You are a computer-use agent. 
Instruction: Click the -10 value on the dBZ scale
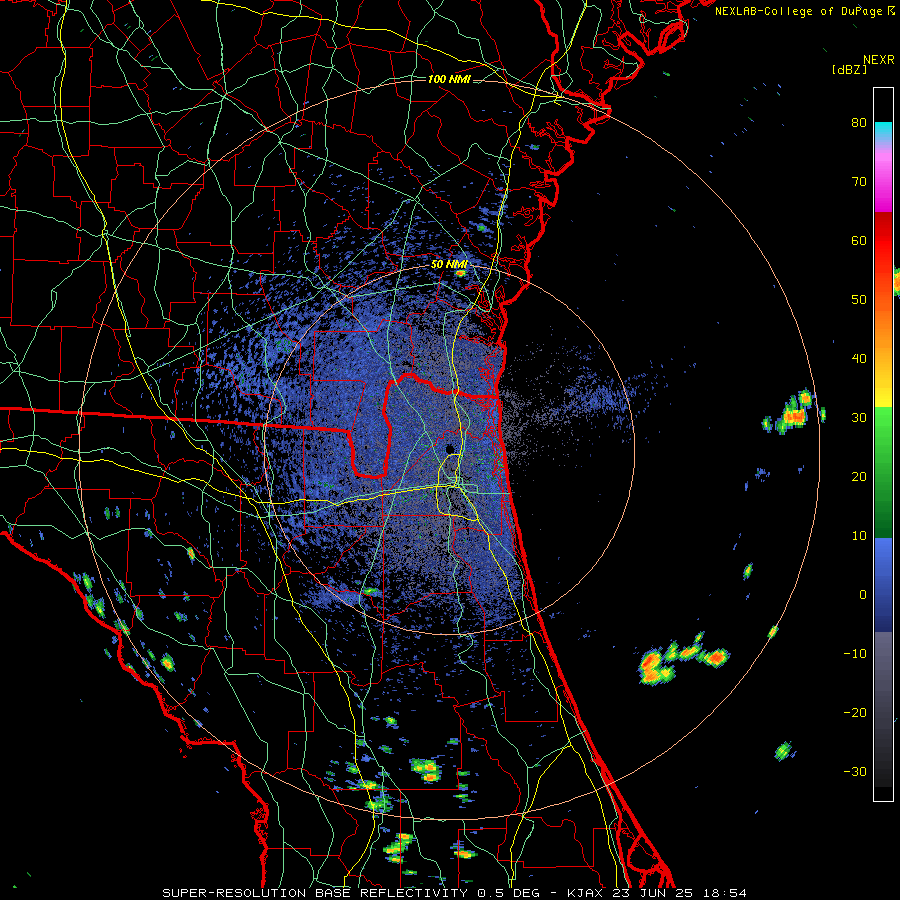coord(855,654)
